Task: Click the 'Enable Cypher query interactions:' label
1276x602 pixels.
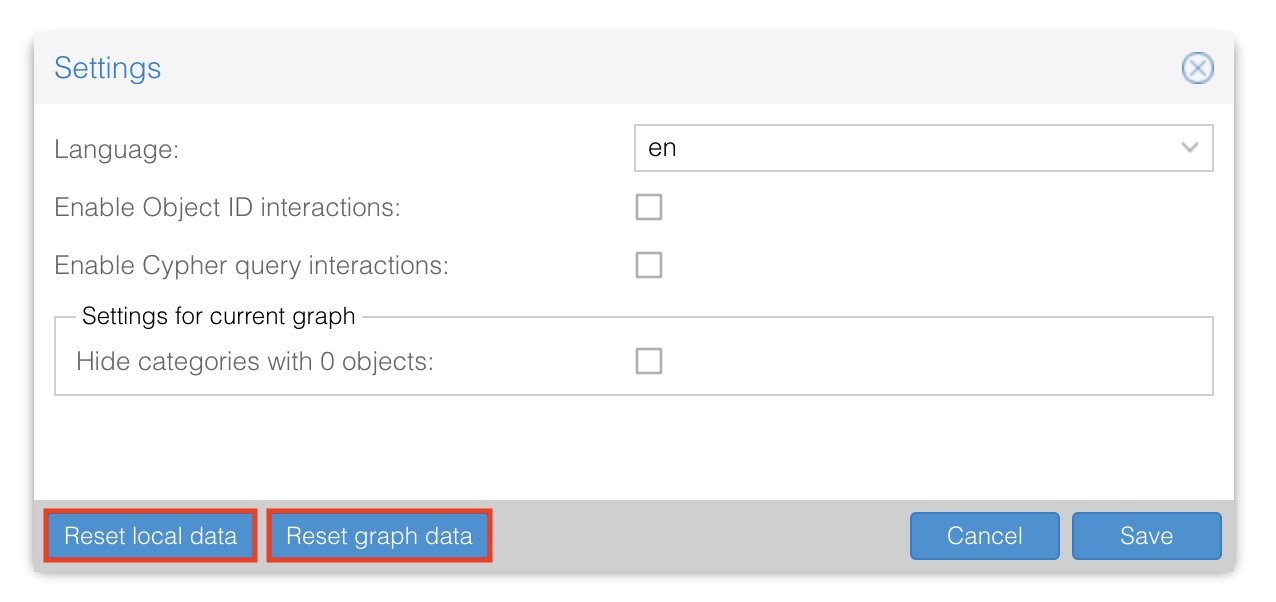Action: tap(251, 265)
